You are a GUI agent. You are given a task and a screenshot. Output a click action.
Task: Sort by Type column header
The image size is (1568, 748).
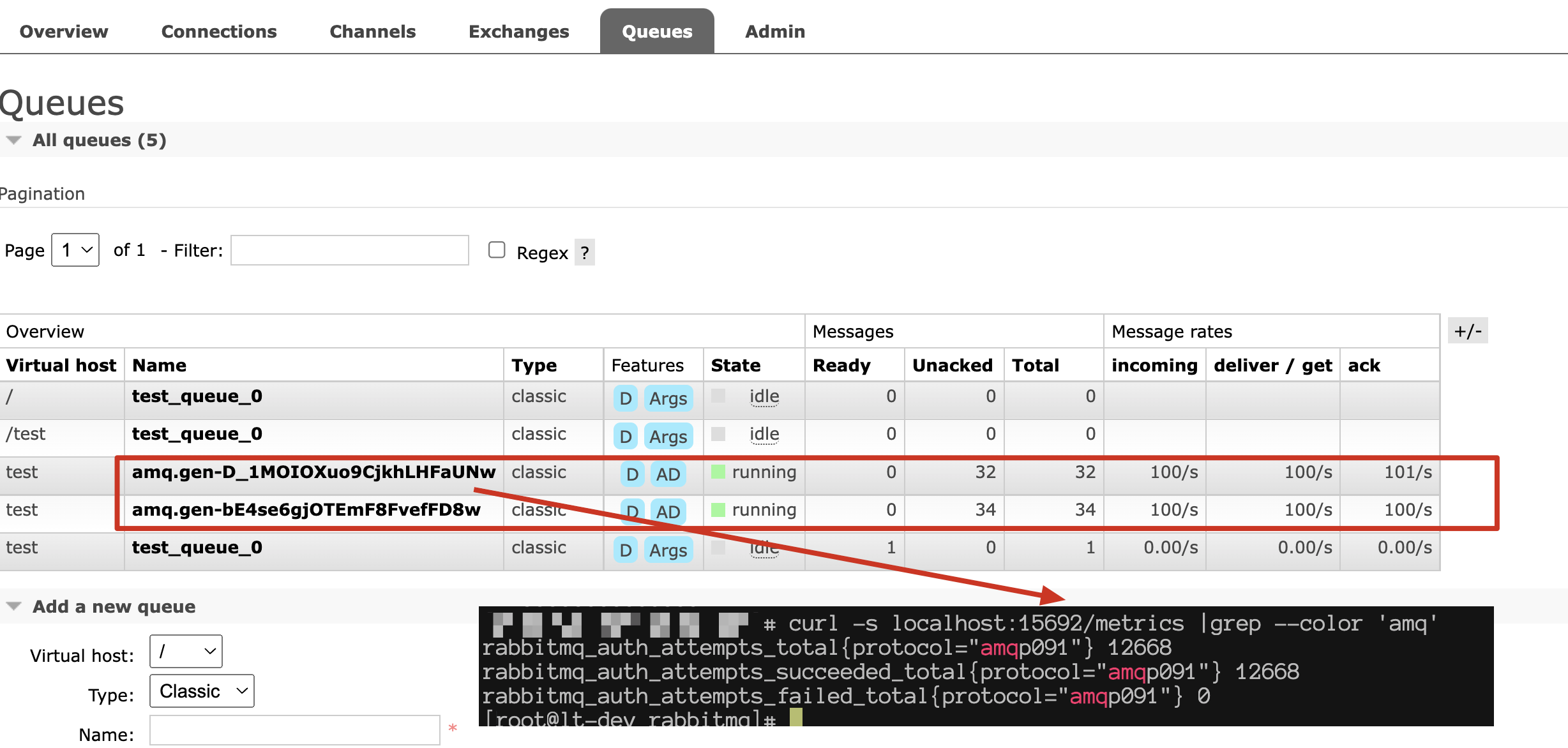pyautogui.click(x=534, y=365)
